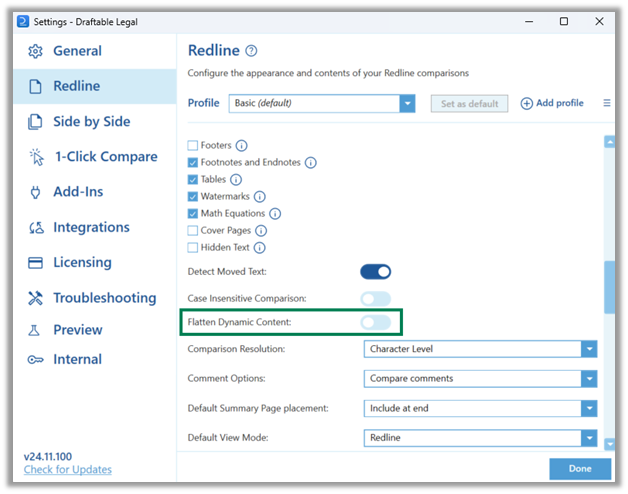Click info icon next to Cover Pages

point(261,231)
